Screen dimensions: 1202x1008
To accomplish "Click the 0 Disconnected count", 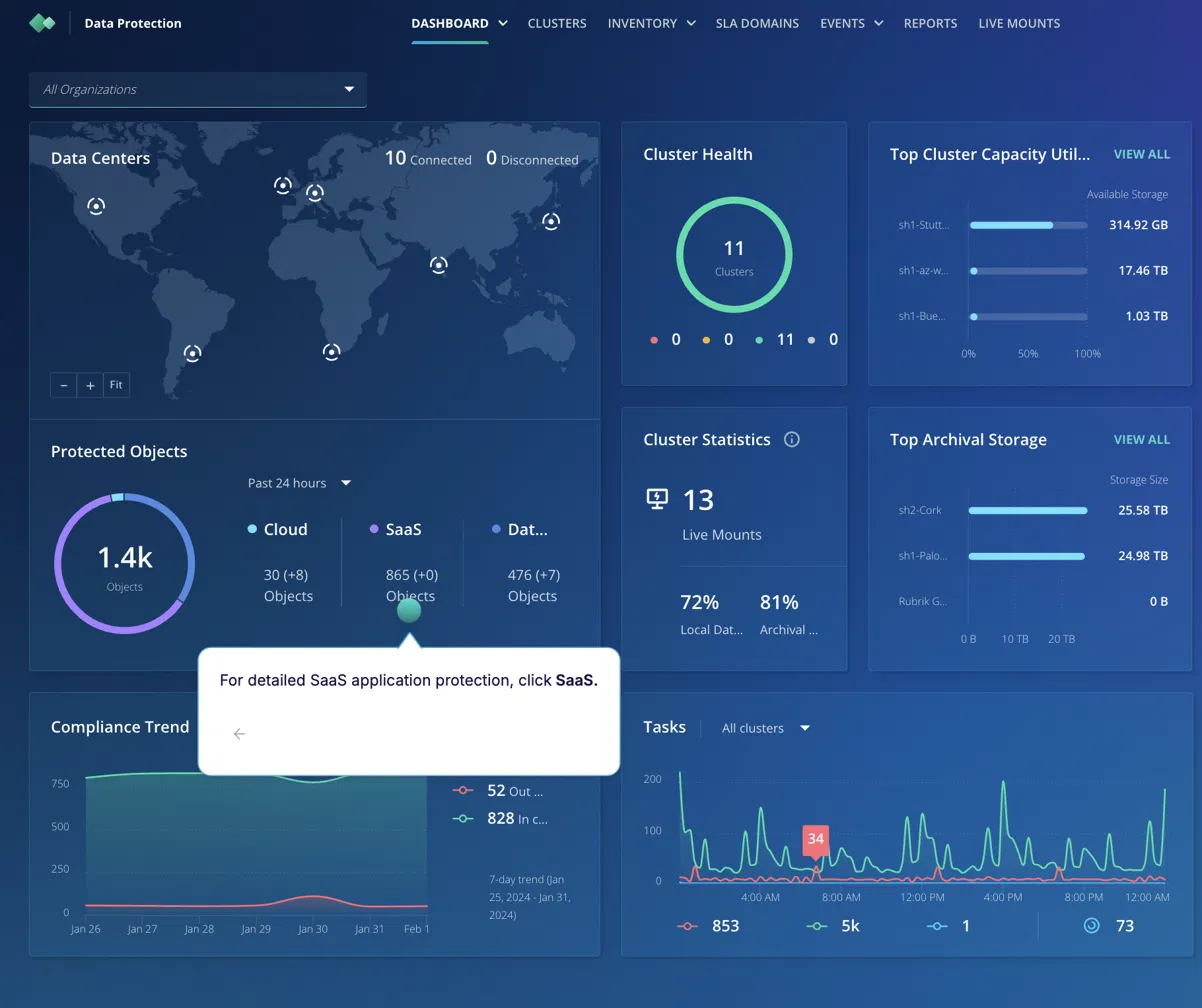I will tap(532, 158).
